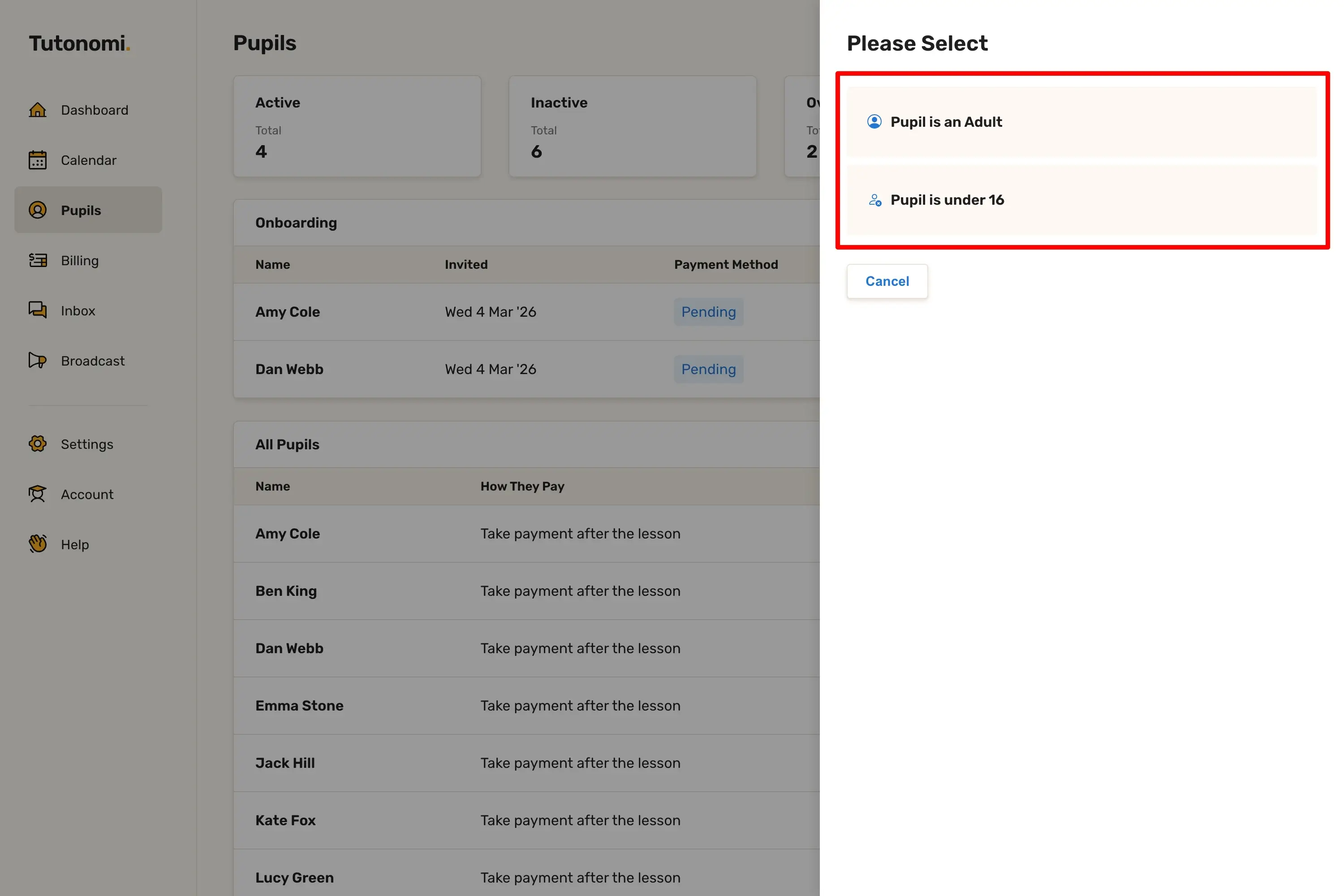Click the Account graduate icon

(38, 494)
